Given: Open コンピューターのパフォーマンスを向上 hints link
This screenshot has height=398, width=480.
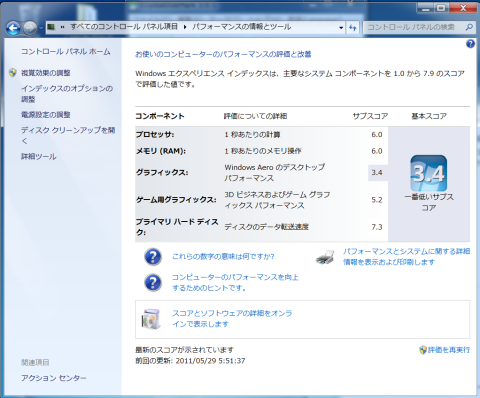Looking at the screenshot, I should point(235,282).
